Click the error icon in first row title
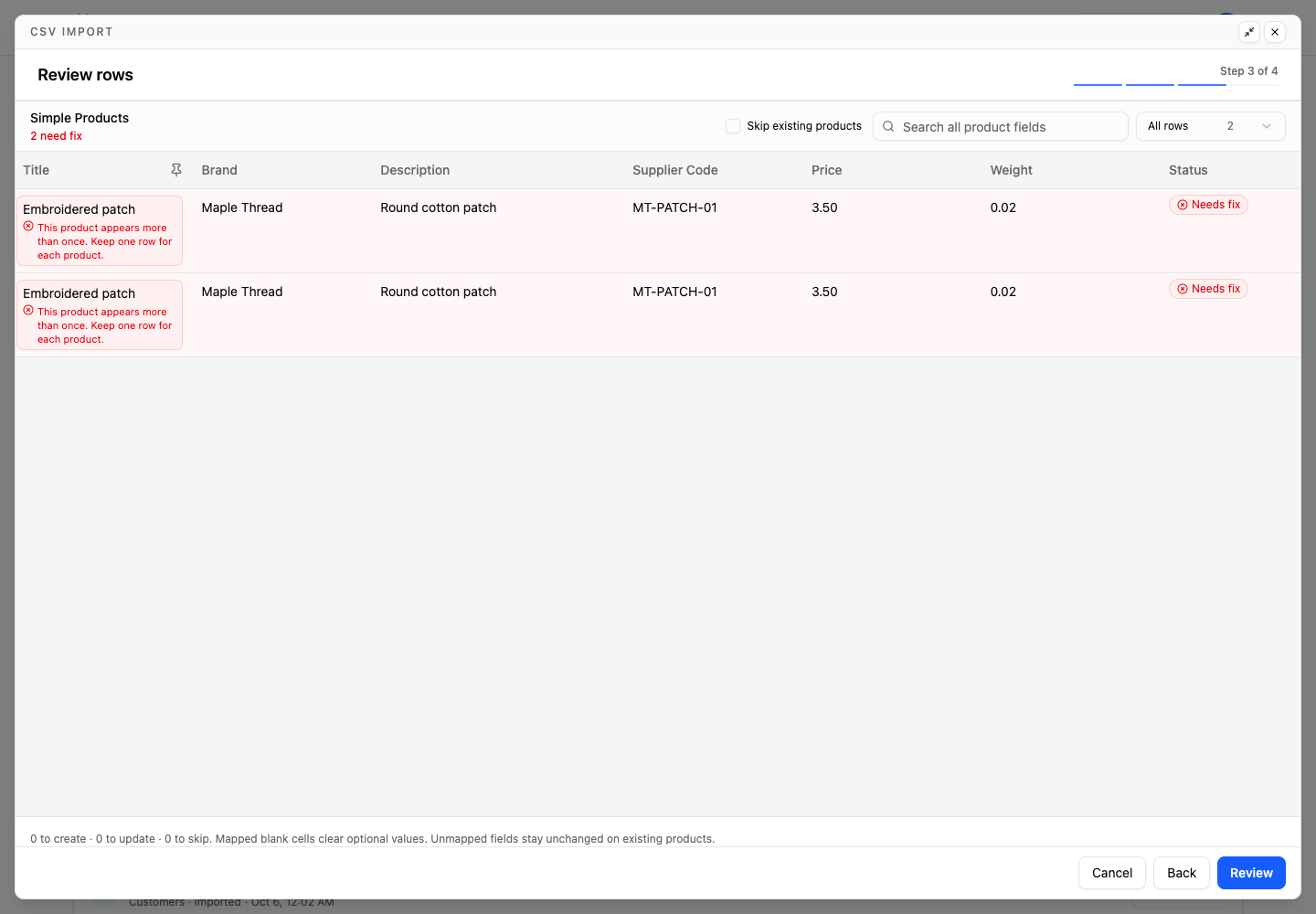 pos(28,227)
